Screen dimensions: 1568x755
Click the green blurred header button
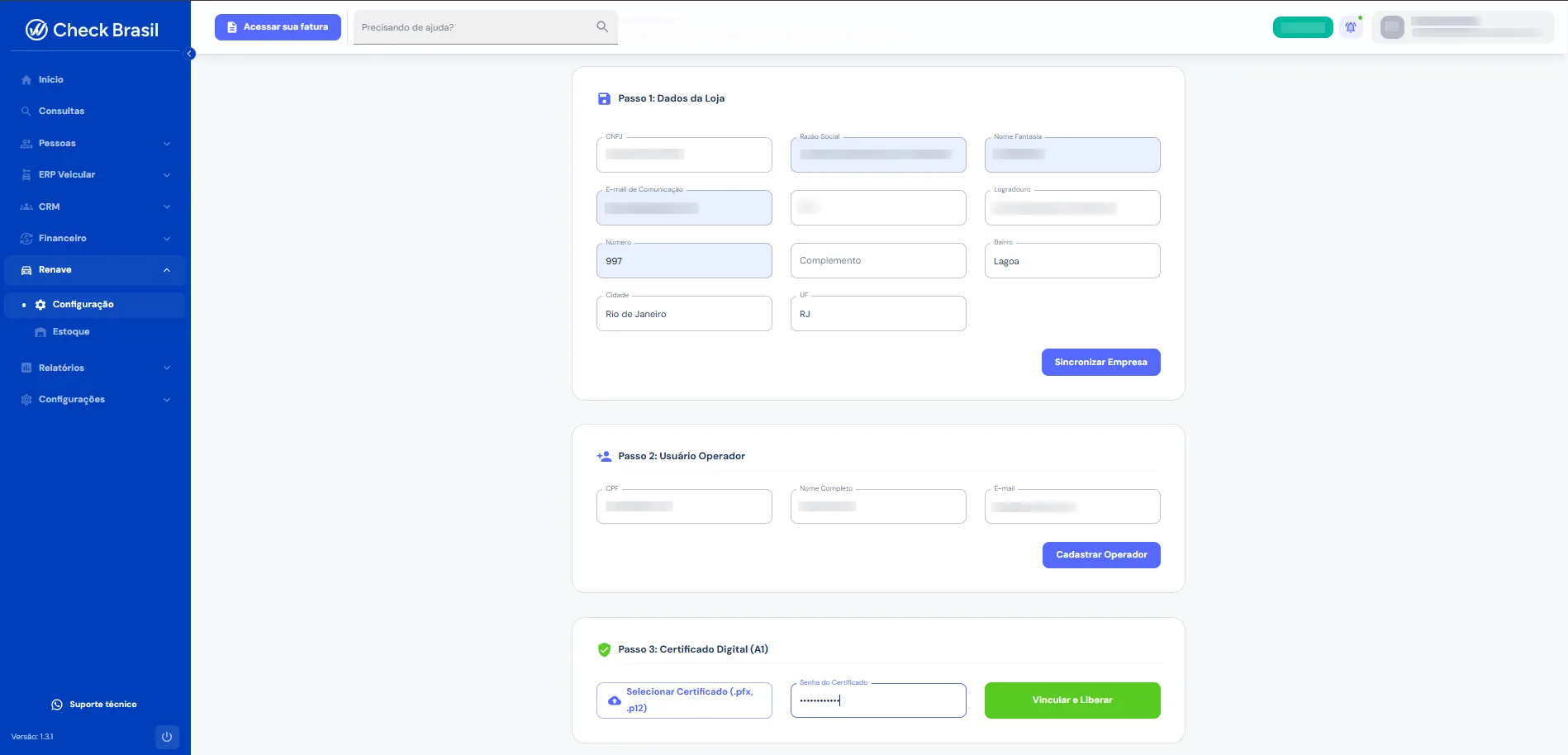[1303, 27]
